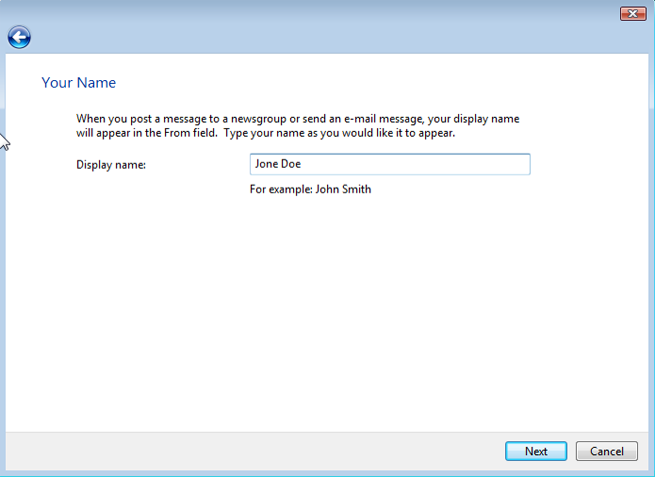Screen dimensions: 655x477
Task: Click the word 'Jone' in the name field
Action: 266,165
